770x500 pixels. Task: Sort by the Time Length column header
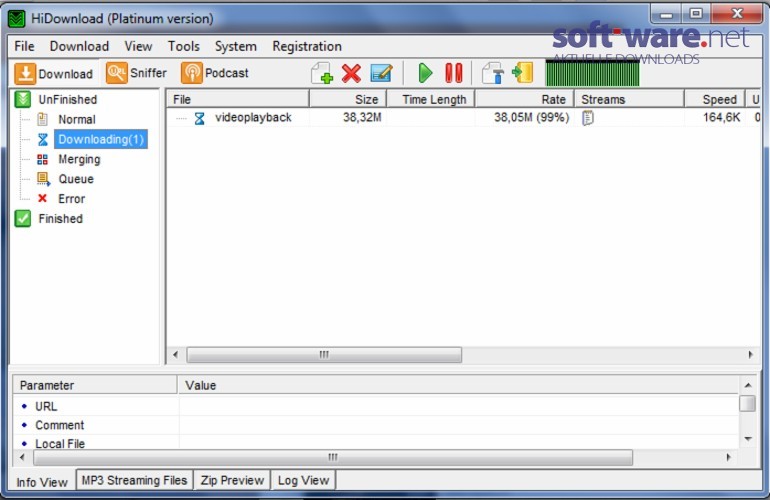click(431, 99)
